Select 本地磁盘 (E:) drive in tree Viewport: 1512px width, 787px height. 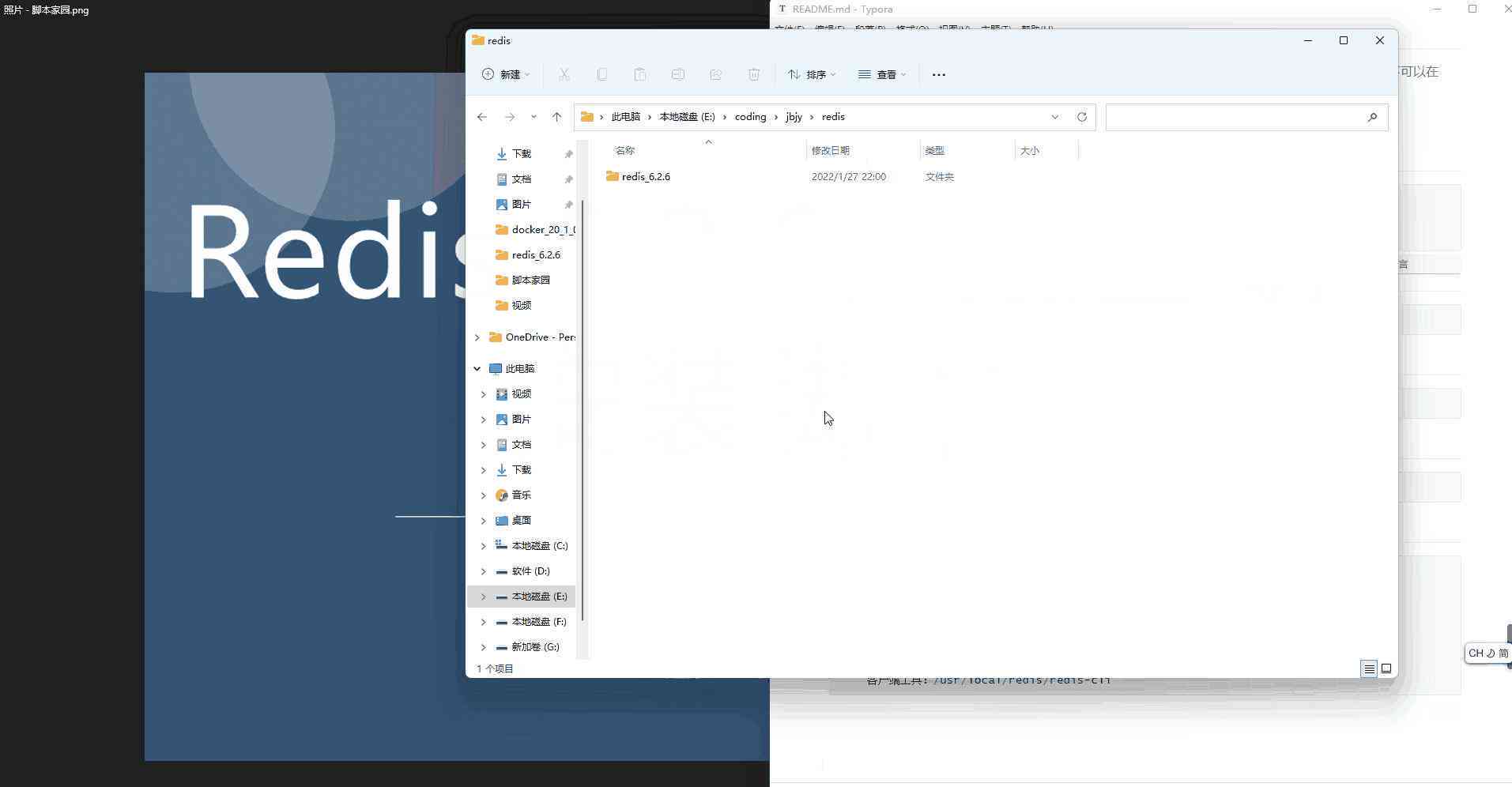539,596
